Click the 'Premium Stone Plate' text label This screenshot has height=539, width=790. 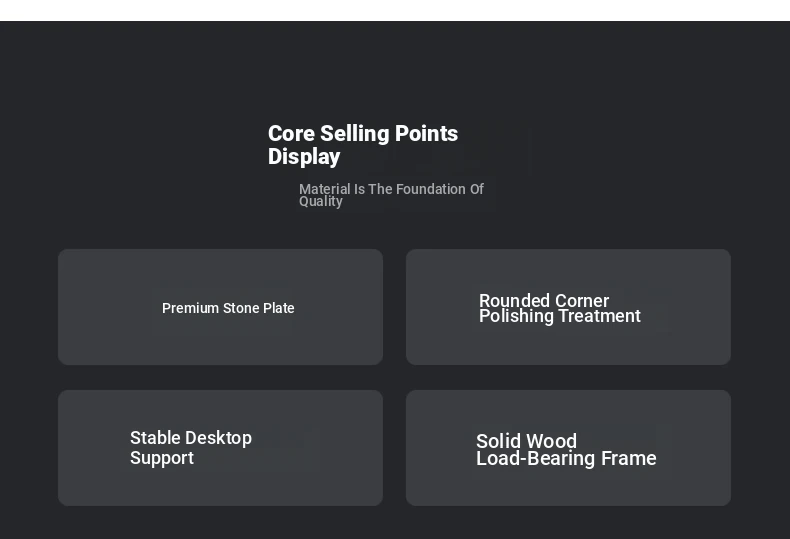pos(228,308)
